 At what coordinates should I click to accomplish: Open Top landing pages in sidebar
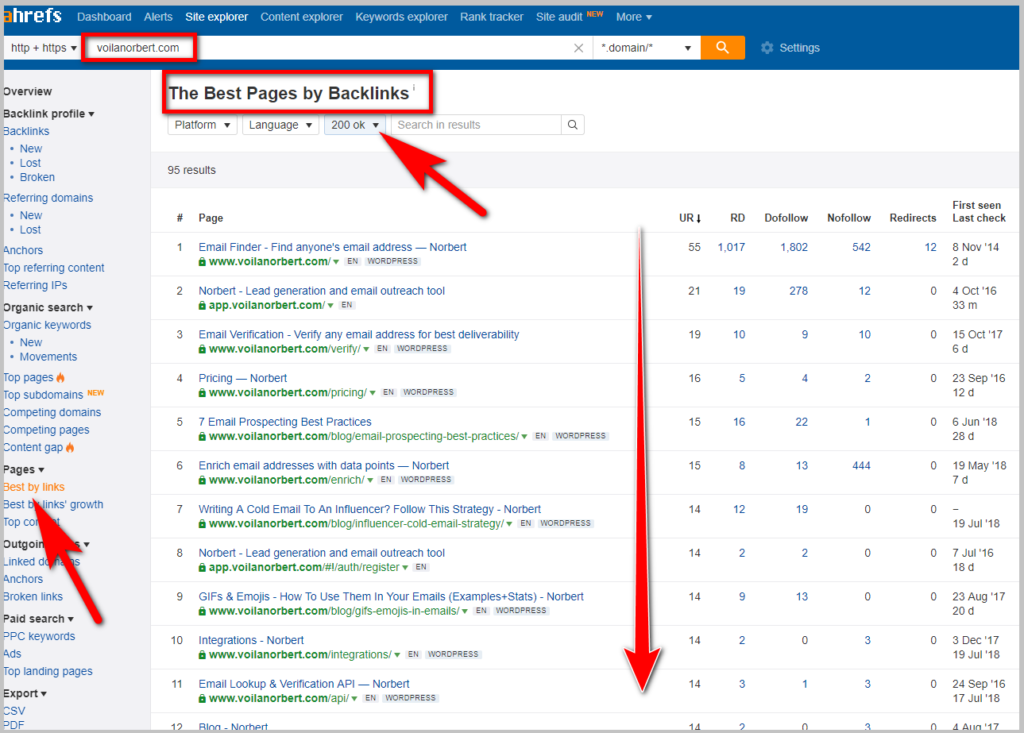[x=48, y=671]
